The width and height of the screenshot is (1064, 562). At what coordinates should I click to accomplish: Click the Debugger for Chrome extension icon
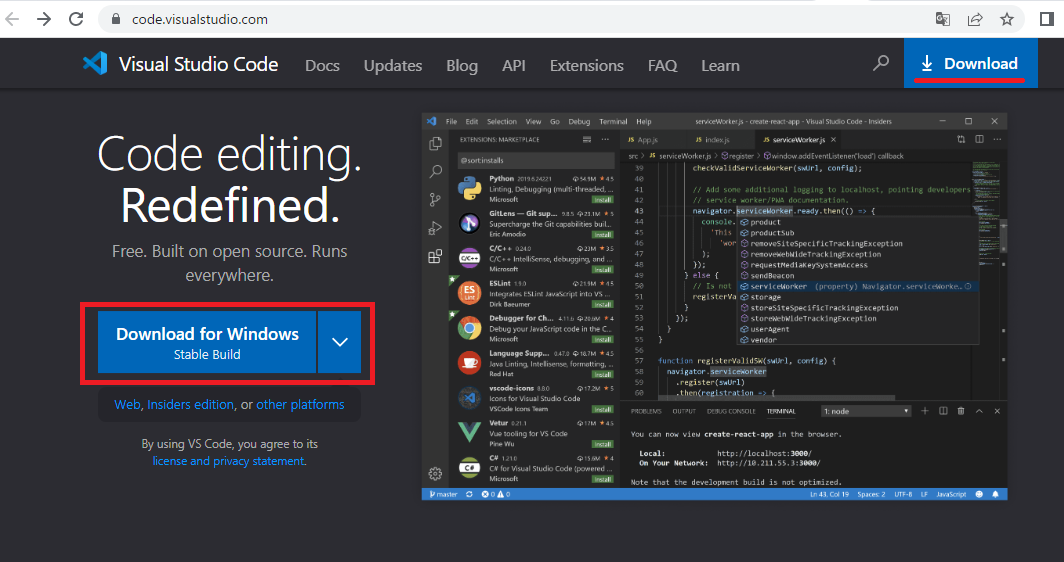(x=470, y=328)
